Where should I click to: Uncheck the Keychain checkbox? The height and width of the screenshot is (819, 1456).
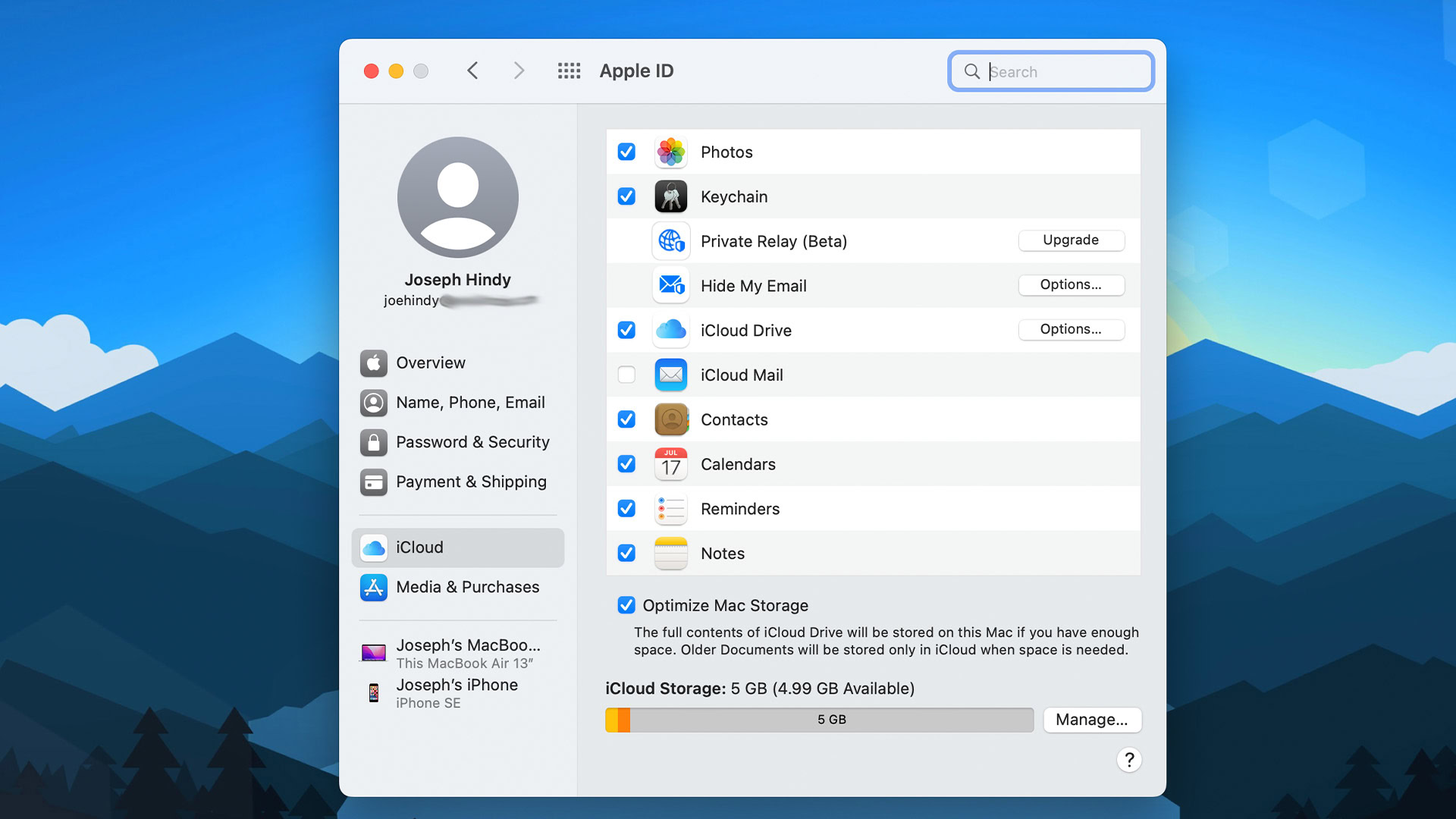pyautogui.click(x=626, y=196)
